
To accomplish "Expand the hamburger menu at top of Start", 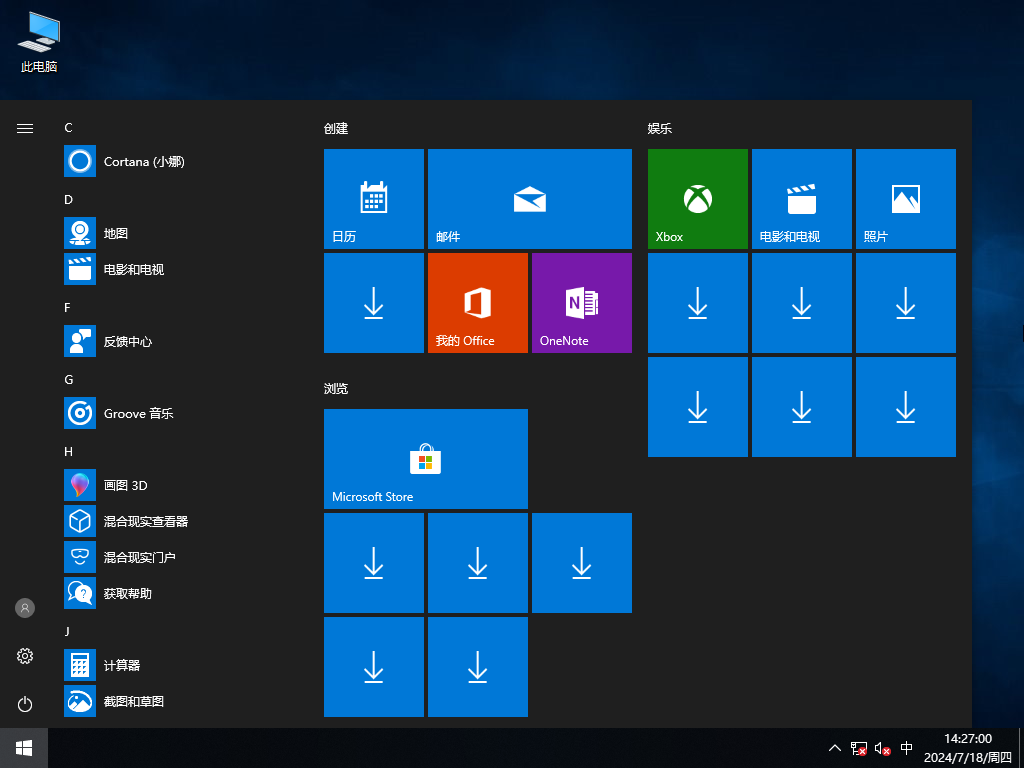I will pyautogui.click(x=24, y=128).
